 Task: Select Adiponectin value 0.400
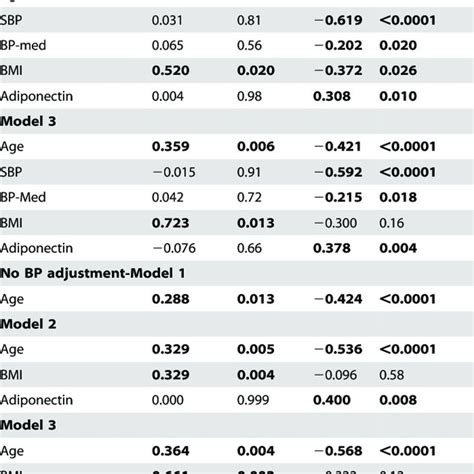pos(332,400)
